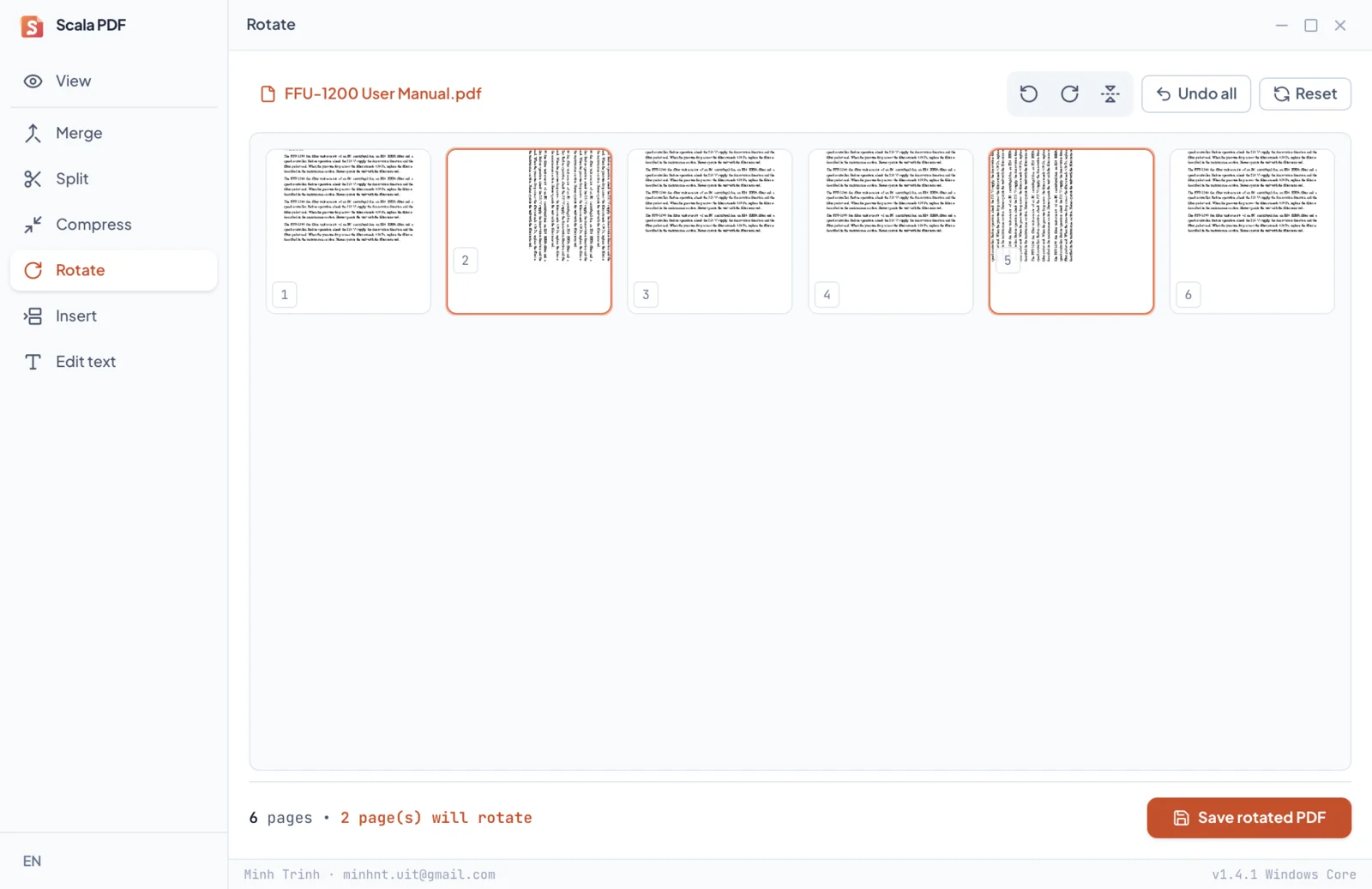Click the scissors icon beside Split
The image size is (1372, 889).
[33, 178]
